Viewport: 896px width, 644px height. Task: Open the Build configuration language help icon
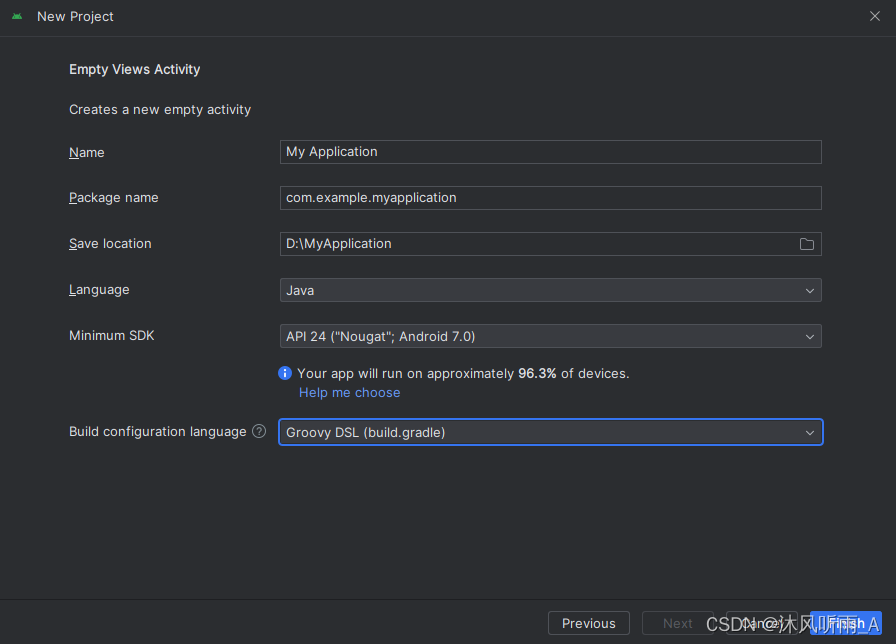click(x=259, y=431)
